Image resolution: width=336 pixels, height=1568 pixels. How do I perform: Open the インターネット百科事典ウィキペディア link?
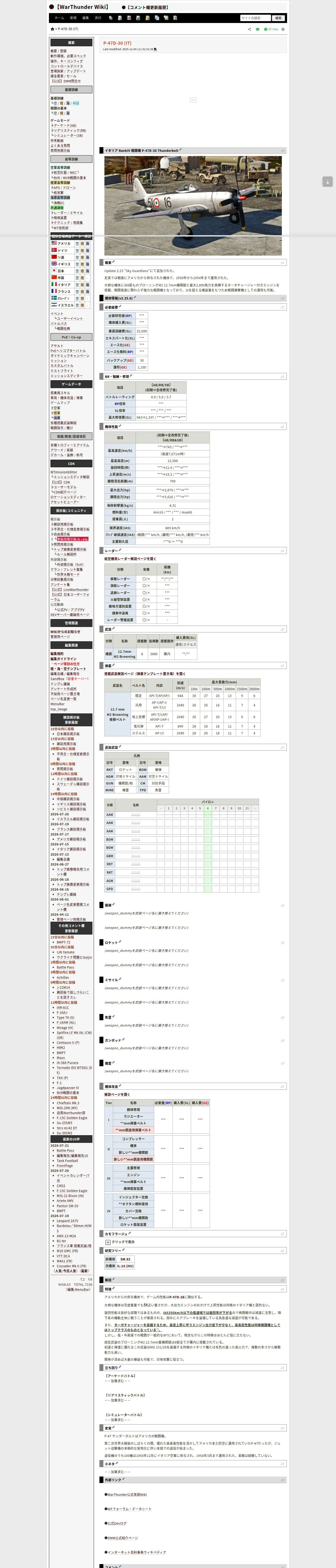137,1552
